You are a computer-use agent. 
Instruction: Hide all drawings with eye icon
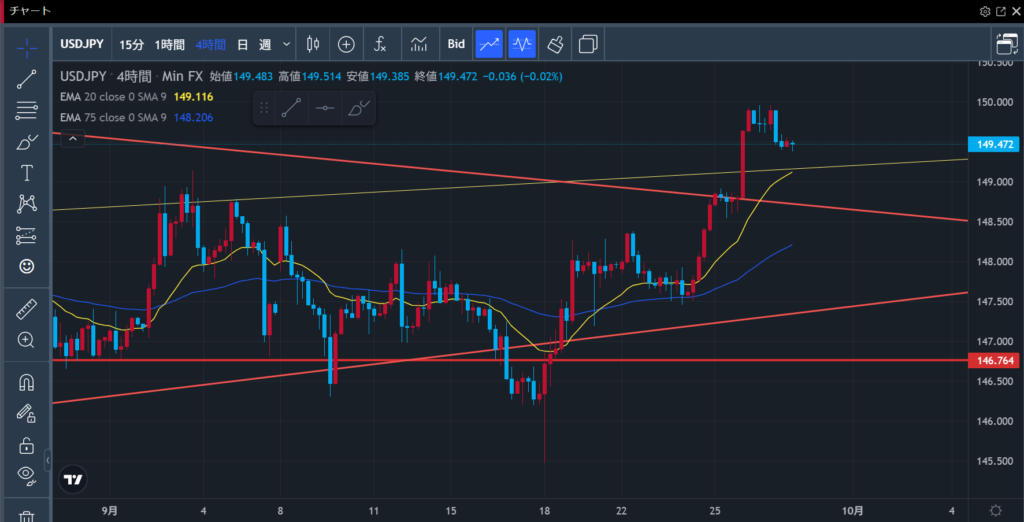click(27, 475)
